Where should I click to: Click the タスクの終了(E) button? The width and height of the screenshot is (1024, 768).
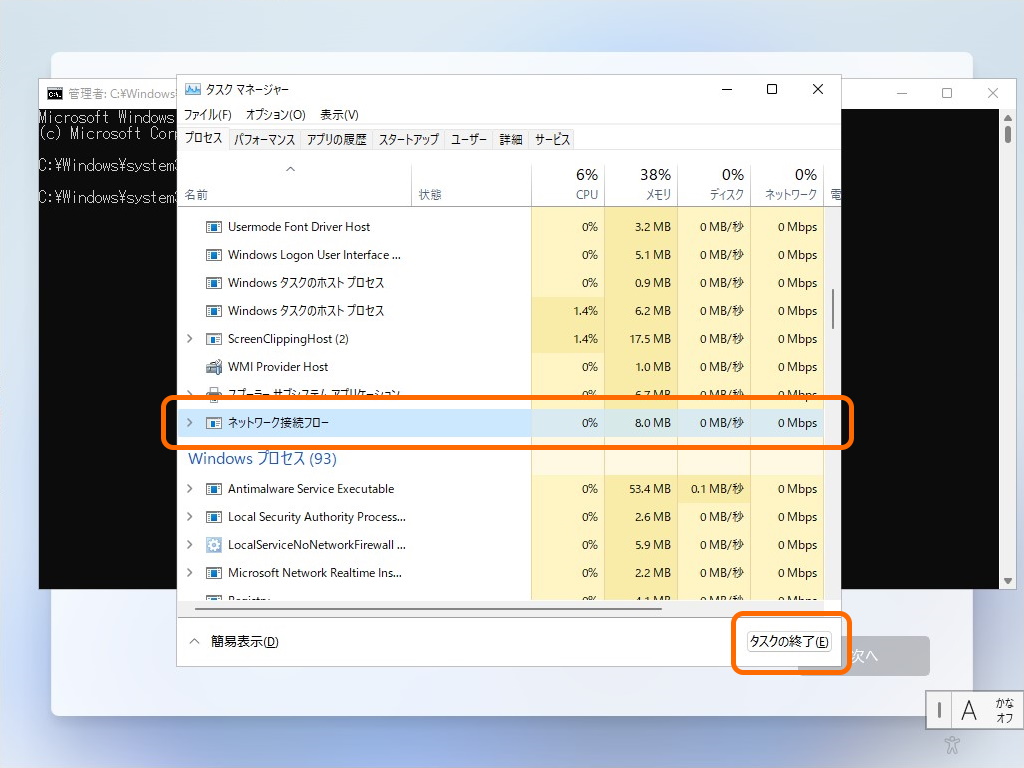(x=789, y=642)
